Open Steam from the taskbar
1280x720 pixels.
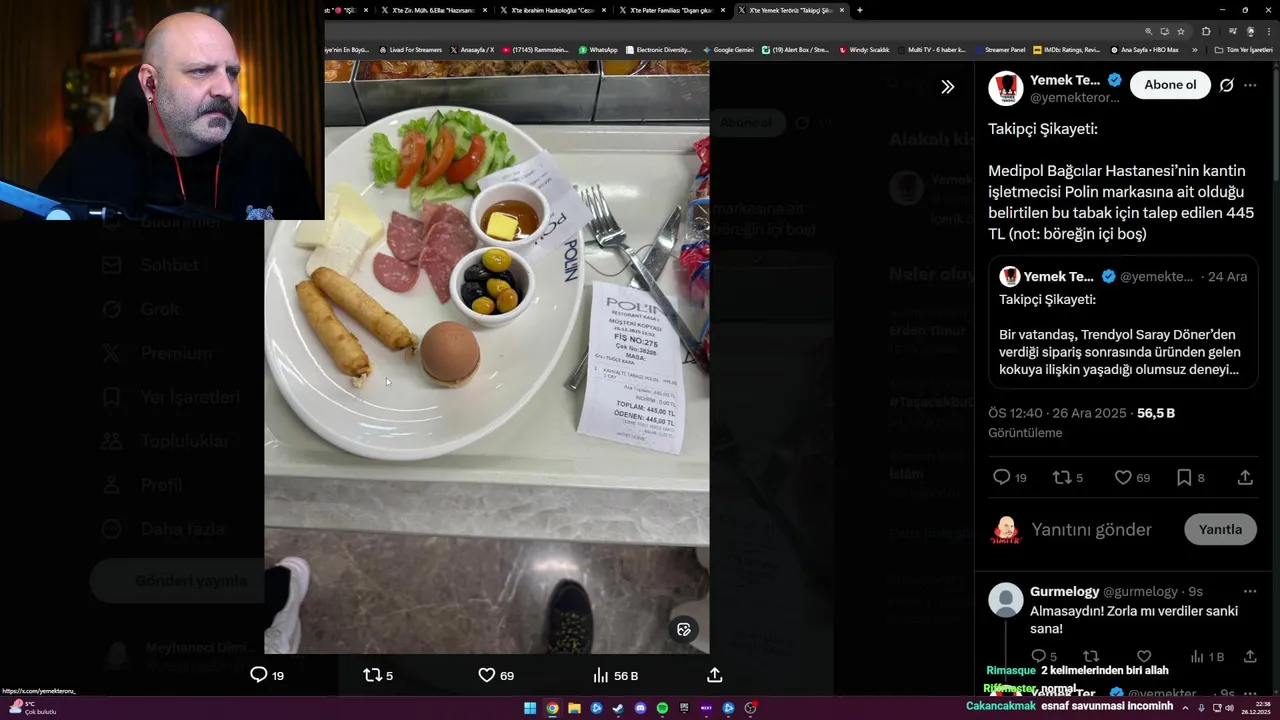[618, 708]
